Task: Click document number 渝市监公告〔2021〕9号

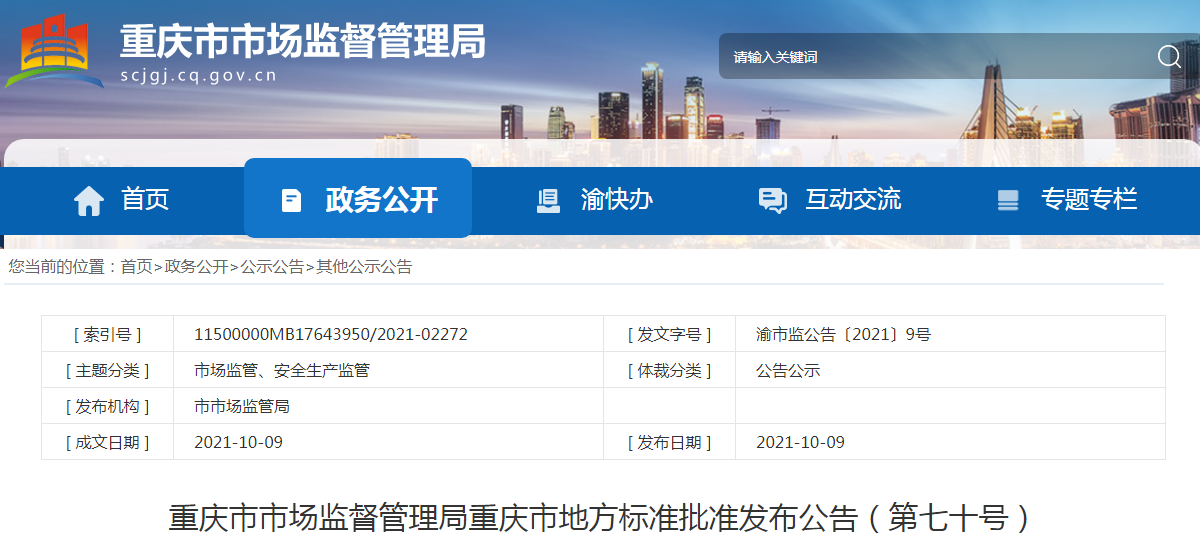Action: [x=843, y=334]
